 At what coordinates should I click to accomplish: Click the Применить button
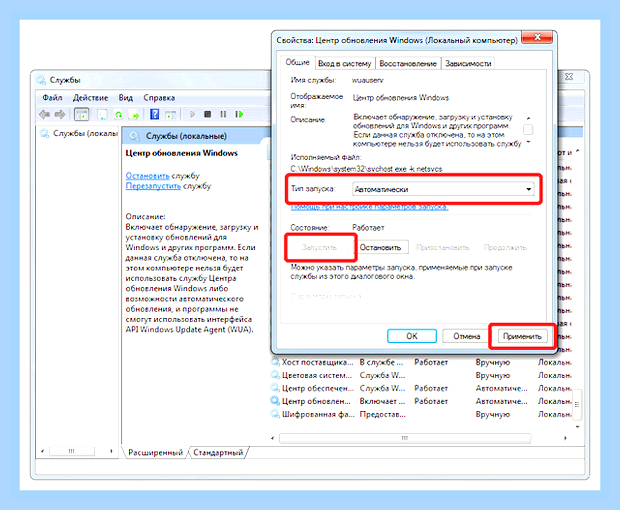click(522, 336)
